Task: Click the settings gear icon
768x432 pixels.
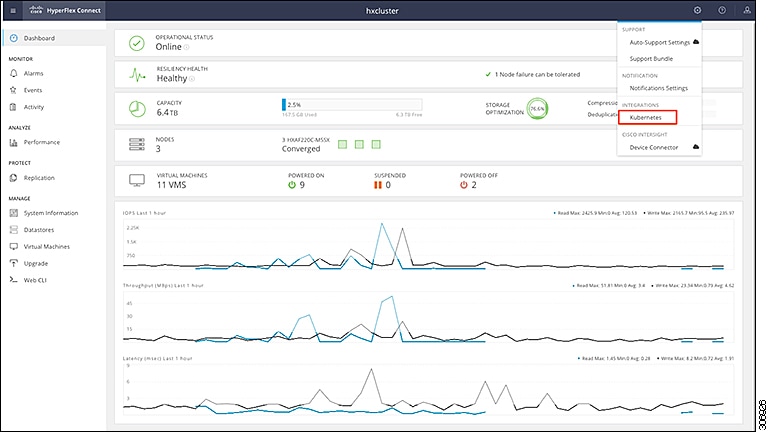Action: 697,10
